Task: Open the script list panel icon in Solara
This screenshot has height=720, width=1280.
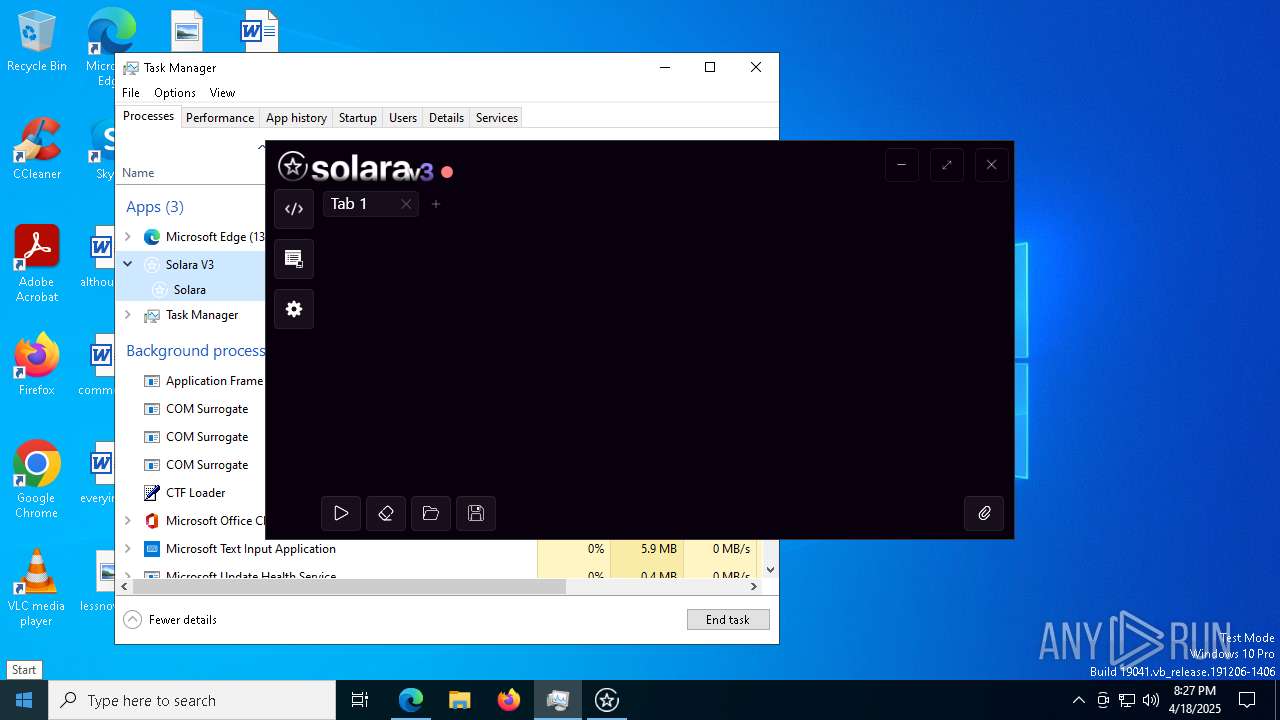Action: coord(294,259)
